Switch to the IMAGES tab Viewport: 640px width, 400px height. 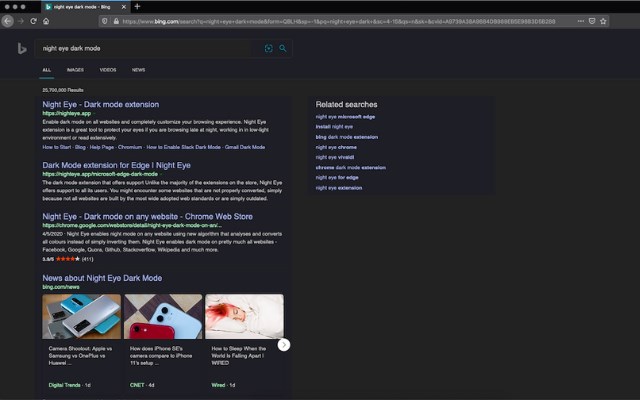[75, 70]
